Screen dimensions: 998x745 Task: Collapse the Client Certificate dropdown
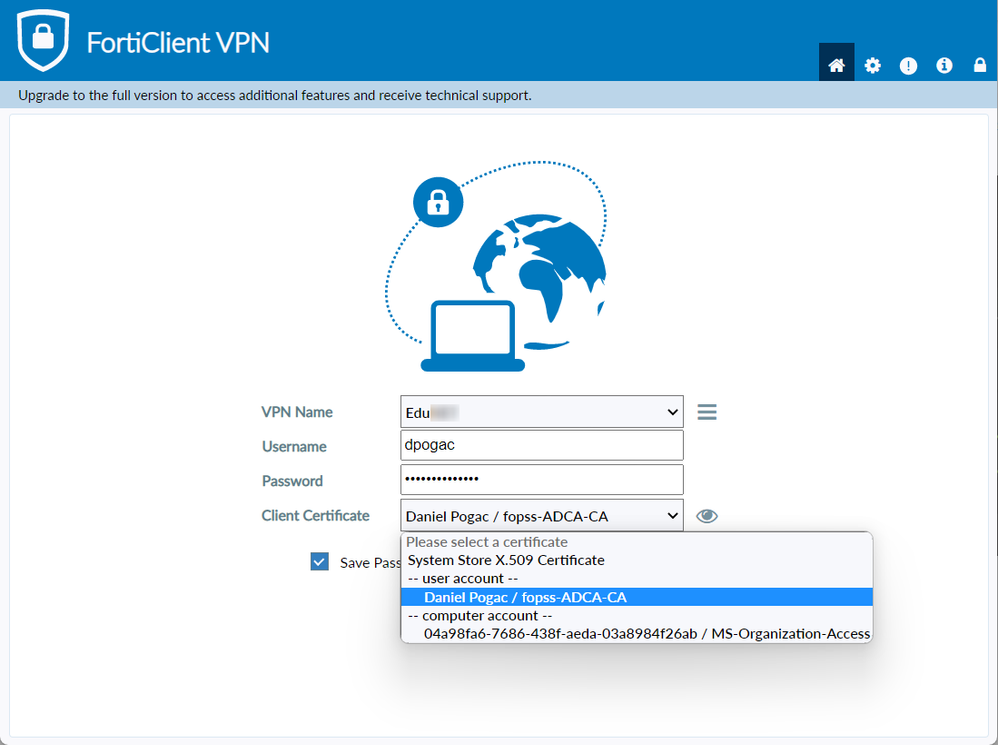(x=542, y=515)
